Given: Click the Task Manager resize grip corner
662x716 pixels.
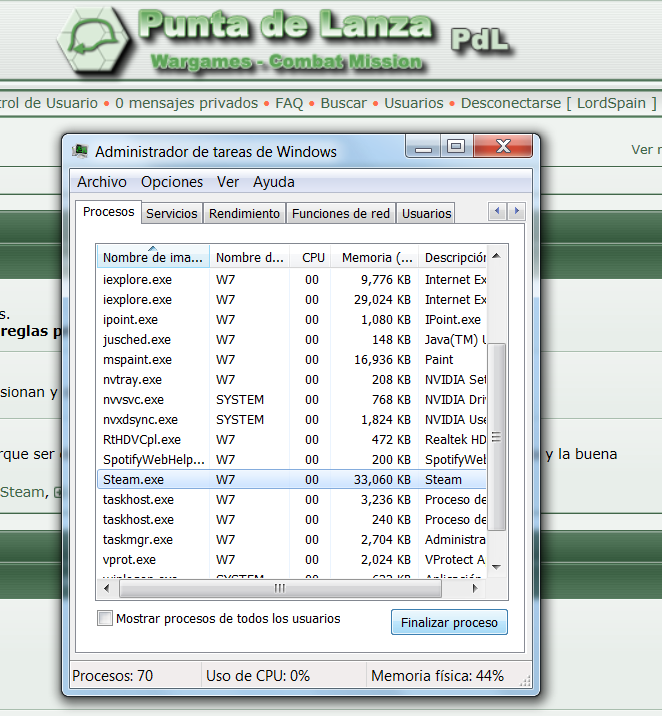Looking at the screenshot, I should click(525, 681).
